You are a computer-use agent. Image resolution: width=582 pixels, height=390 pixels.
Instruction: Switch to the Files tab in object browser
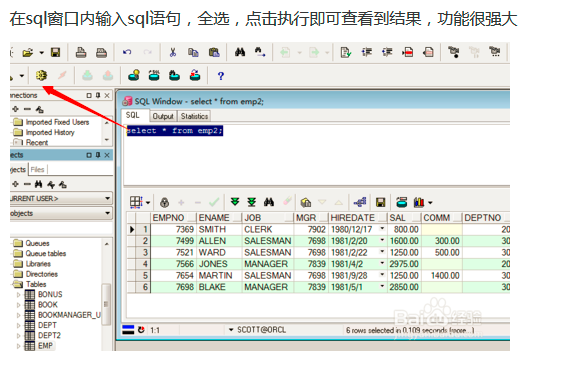point(37,170)
